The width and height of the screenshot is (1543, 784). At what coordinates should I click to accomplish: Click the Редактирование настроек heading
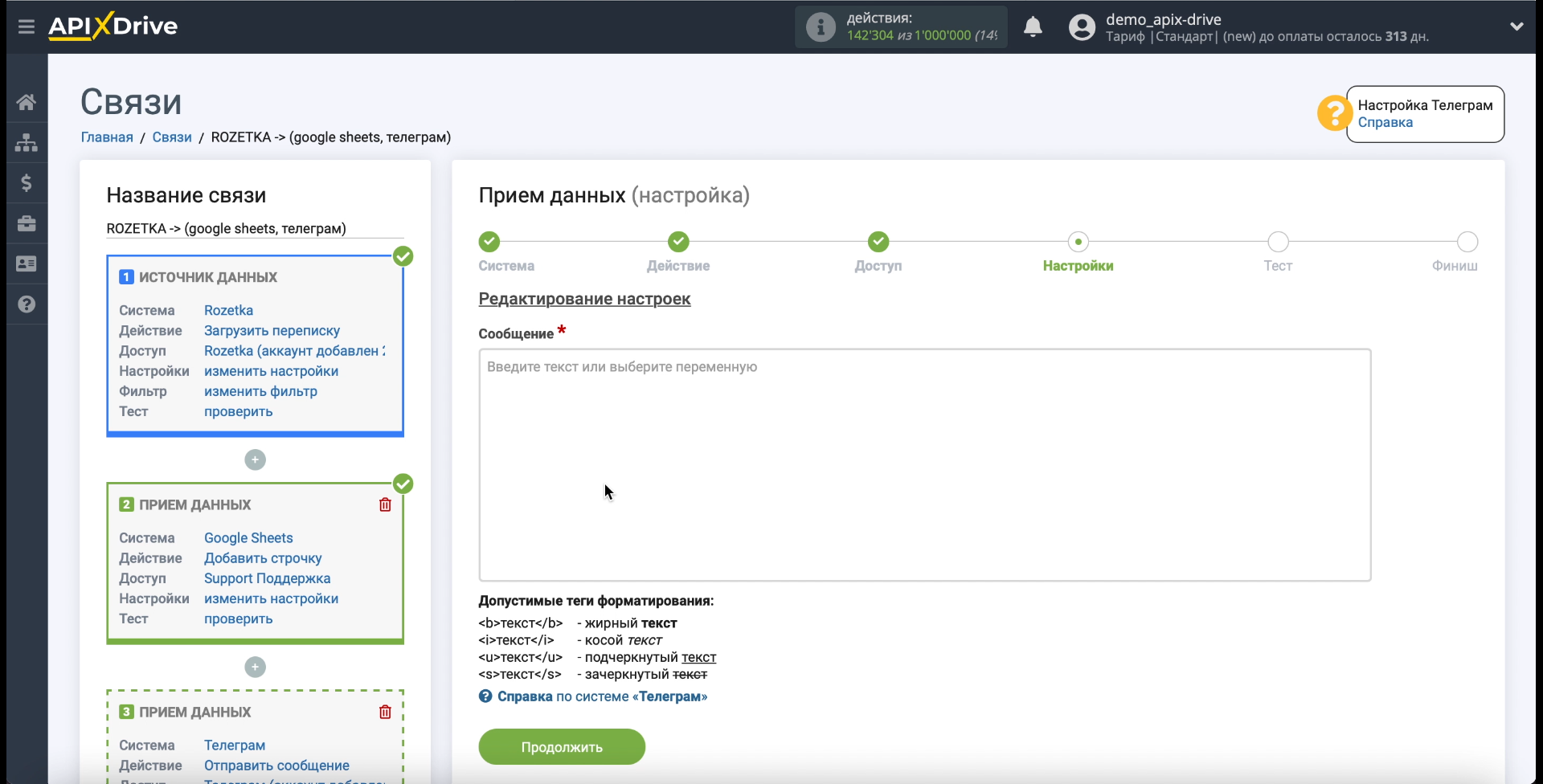(584, 299)
